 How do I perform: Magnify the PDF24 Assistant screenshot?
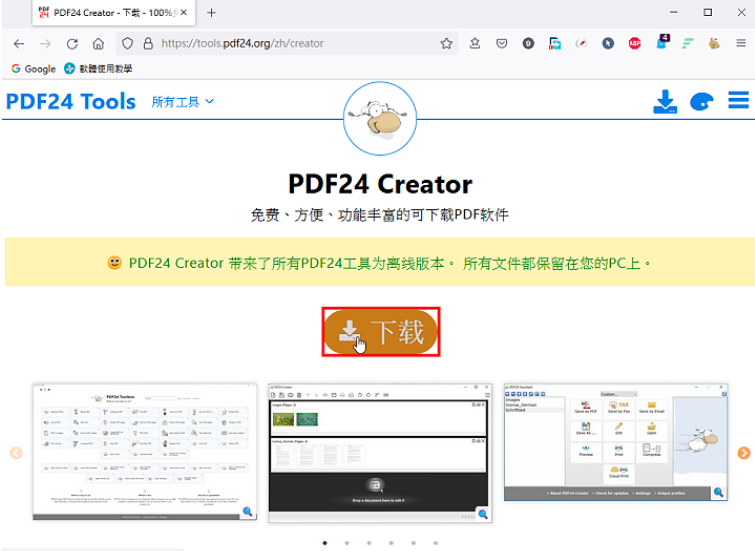718,492
